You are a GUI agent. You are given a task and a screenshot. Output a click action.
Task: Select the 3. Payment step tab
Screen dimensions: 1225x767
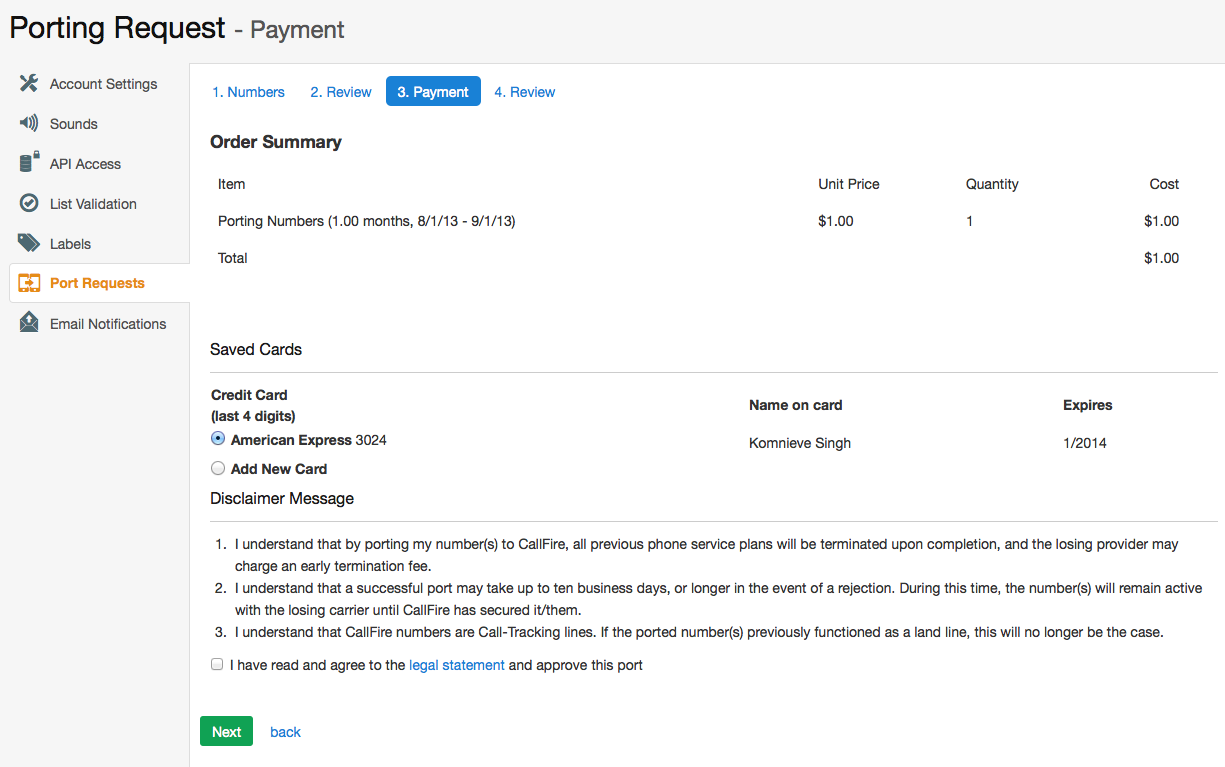[x=433, y=92]
